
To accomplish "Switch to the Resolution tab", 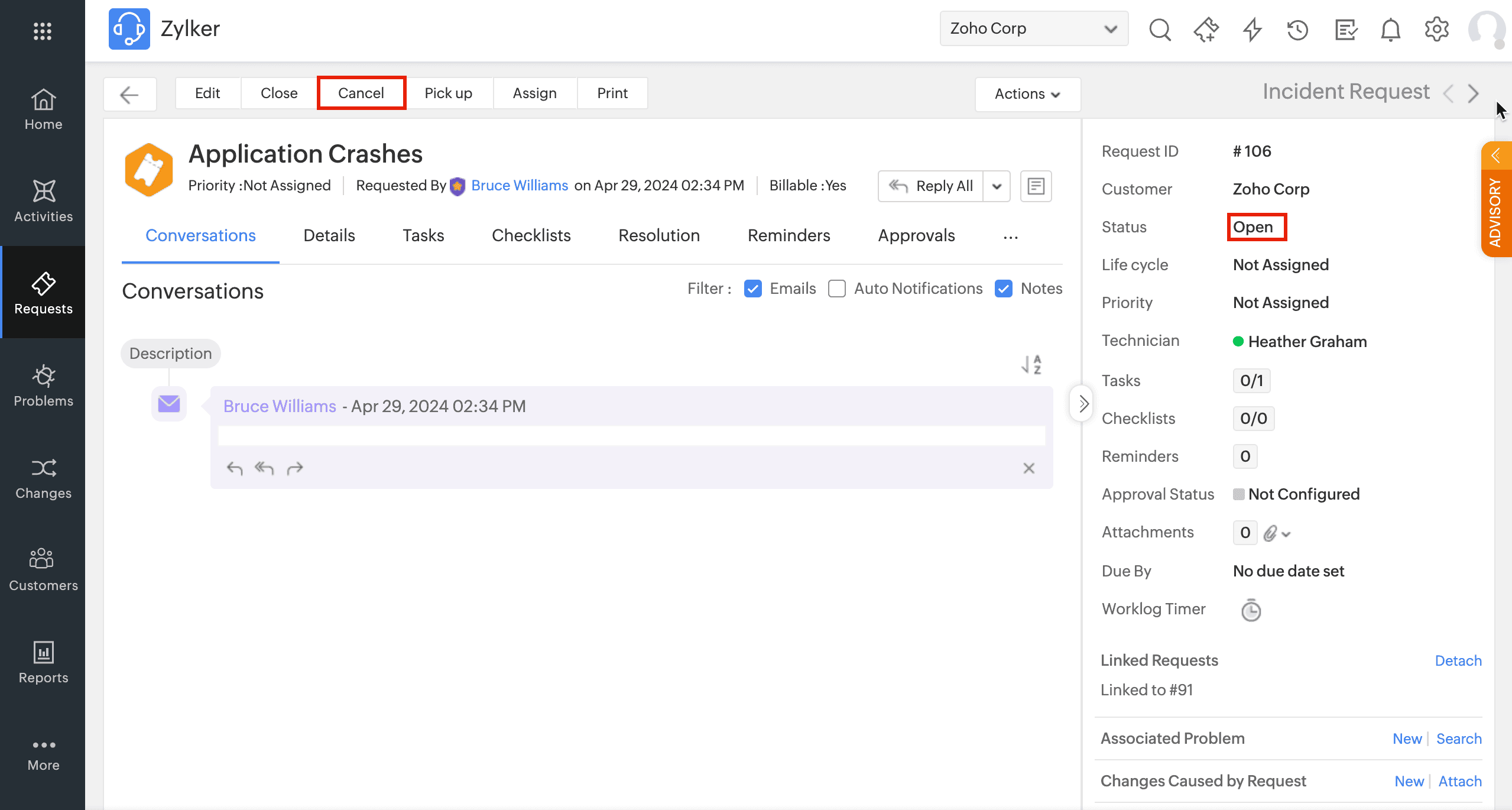I will coord(658,235).
